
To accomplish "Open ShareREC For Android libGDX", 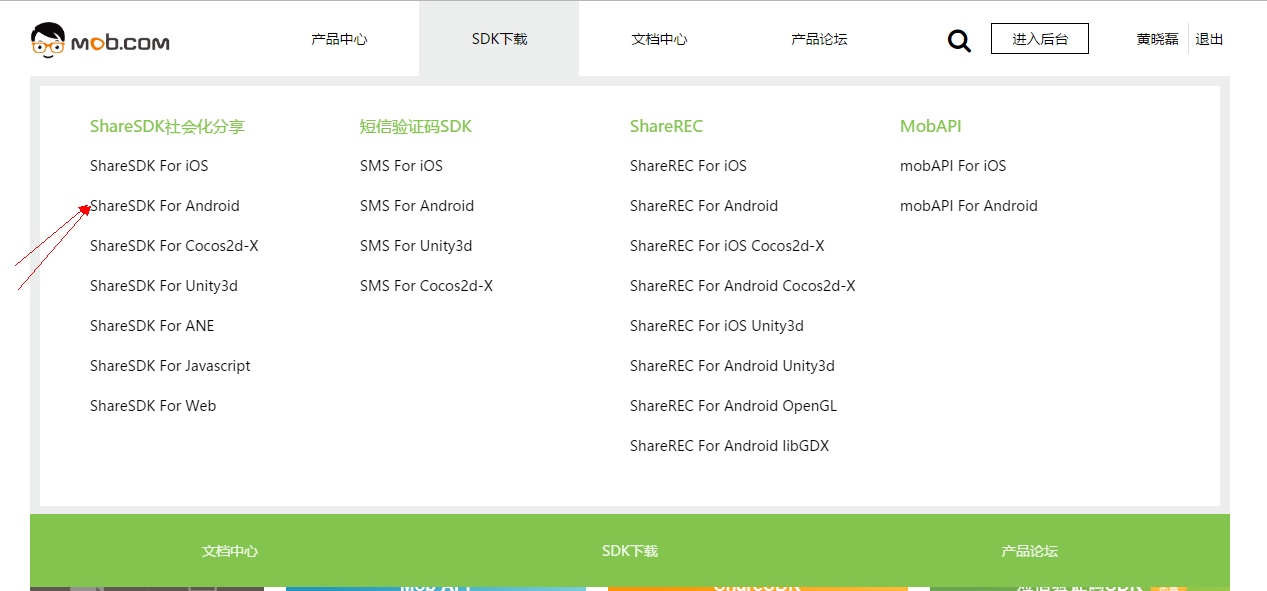I will [729, 446].
